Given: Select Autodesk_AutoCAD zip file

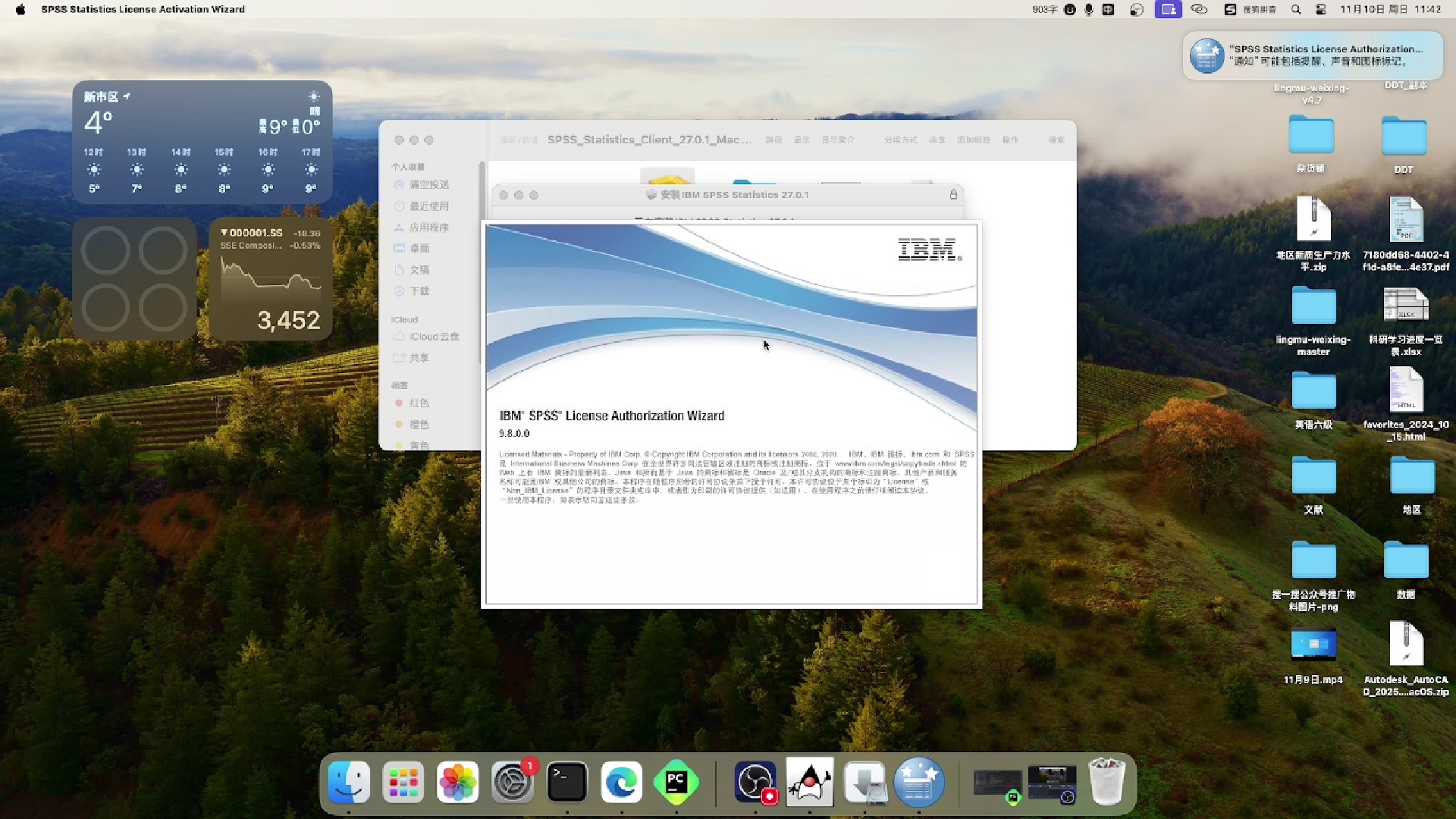Looking at the screenshot, I should click(1406, 658).
